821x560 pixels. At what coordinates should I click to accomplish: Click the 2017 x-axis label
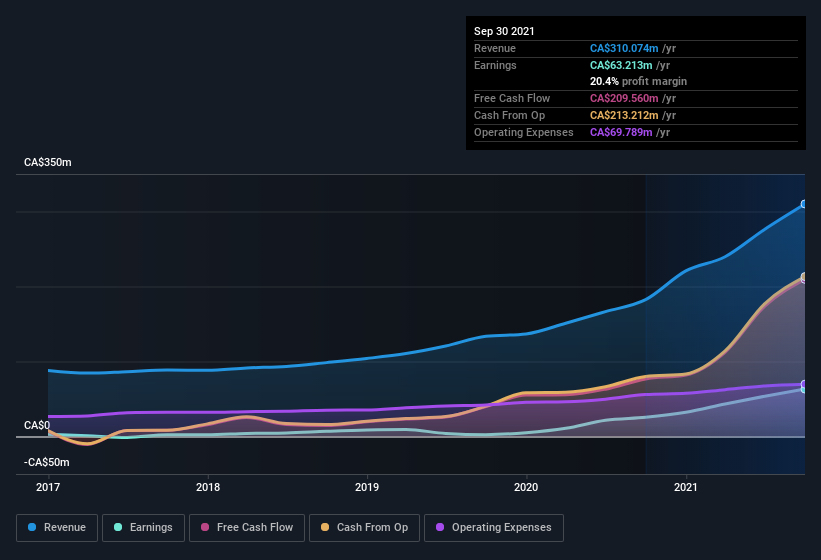click(48, 487)
